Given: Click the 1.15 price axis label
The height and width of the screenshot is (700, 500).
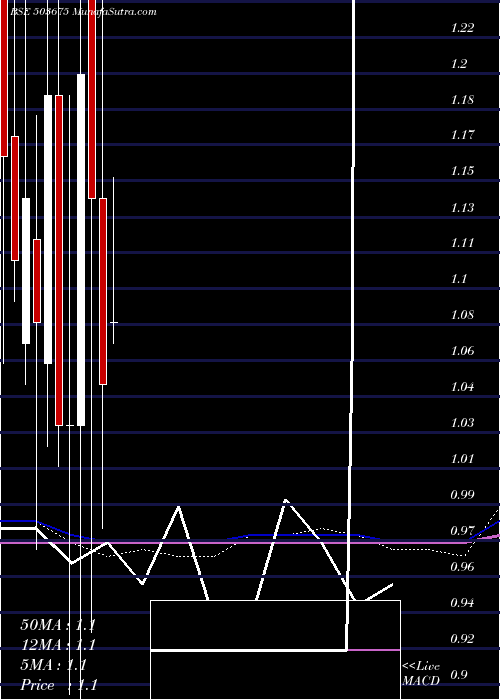Looking at the screenshot, I should point(462,171).
